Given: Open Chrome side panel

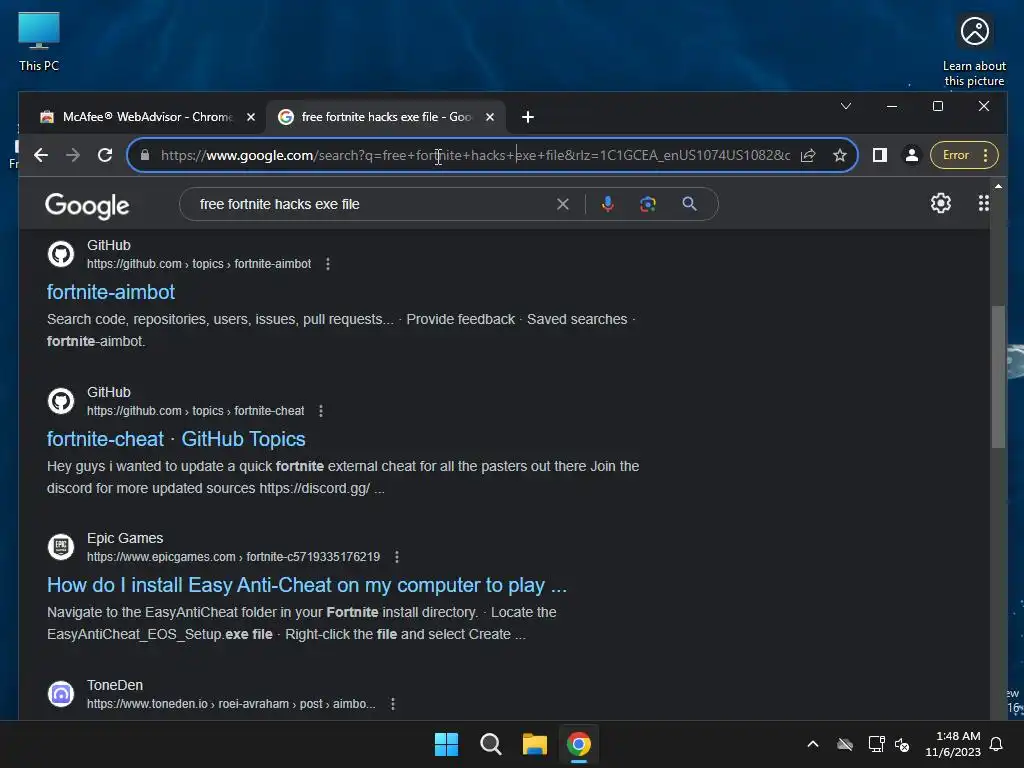Looking at the screenshot, I should (880, 155).
